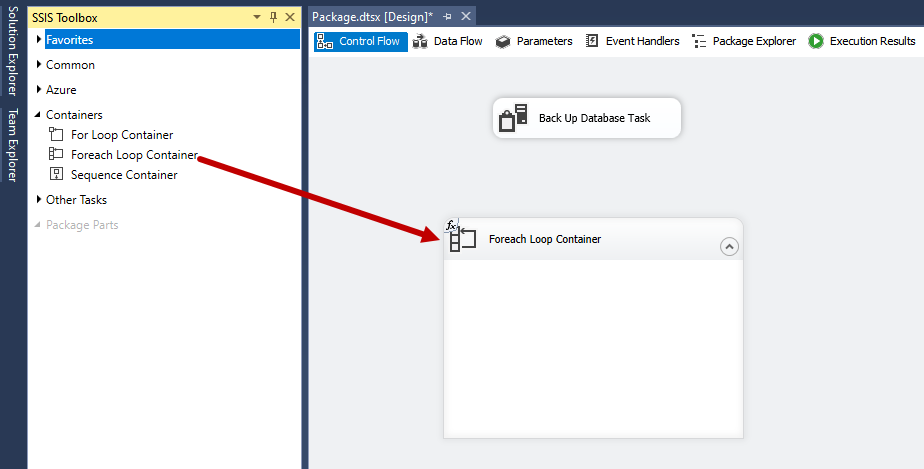The image size is (924, 469).
Task: Select the Favorites group label
Action: 70,39
